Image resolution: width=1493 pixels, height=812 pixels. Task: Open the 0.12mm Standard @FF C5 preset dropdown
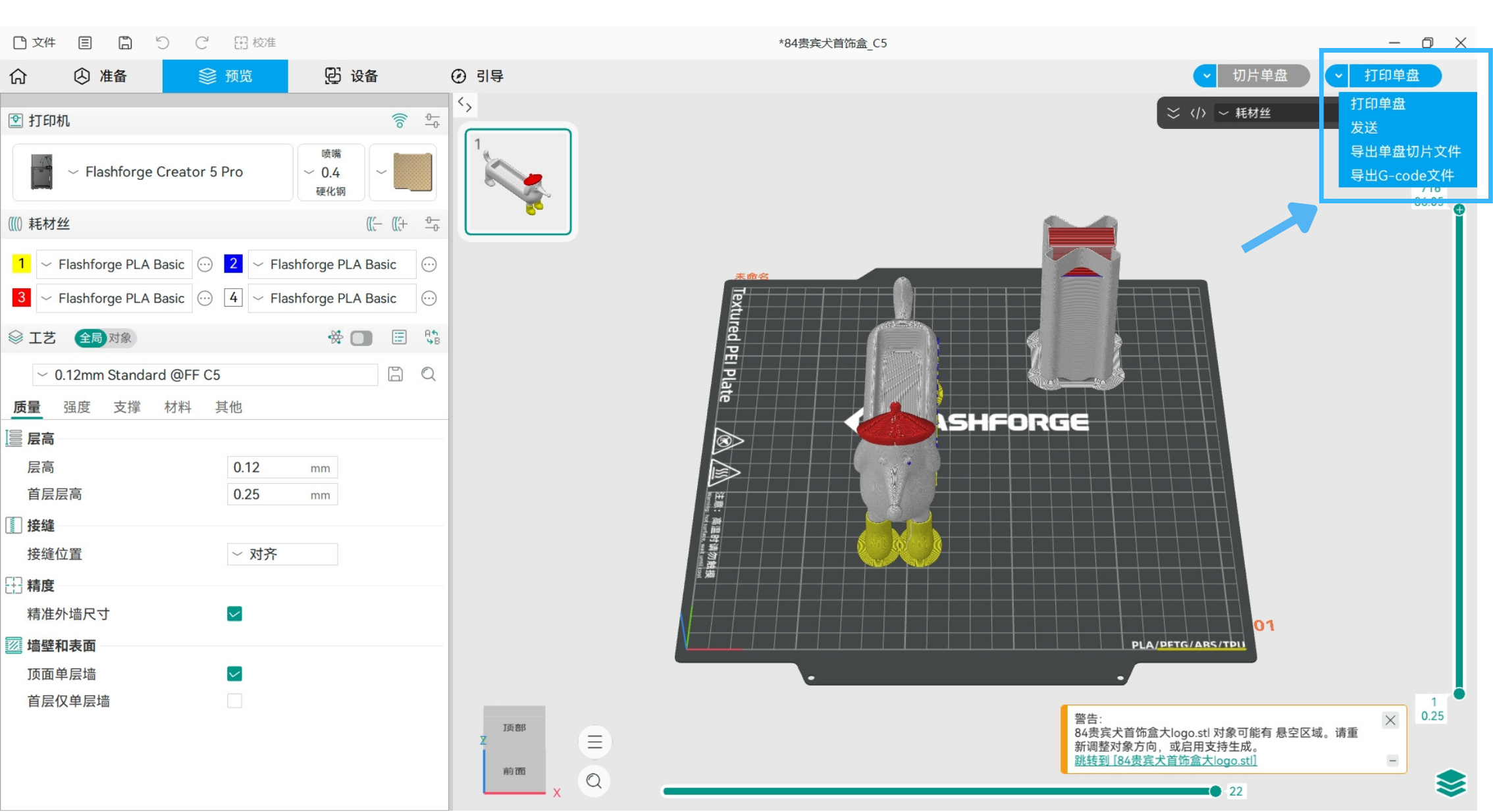205,375
